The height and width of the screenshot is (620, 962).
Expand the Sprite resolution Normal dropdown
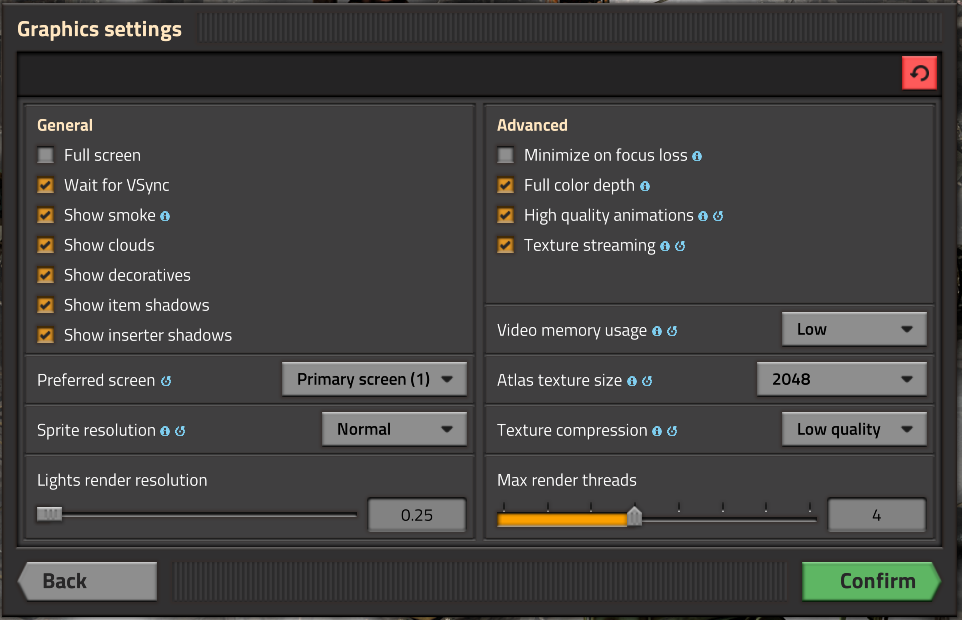[394, 430]
